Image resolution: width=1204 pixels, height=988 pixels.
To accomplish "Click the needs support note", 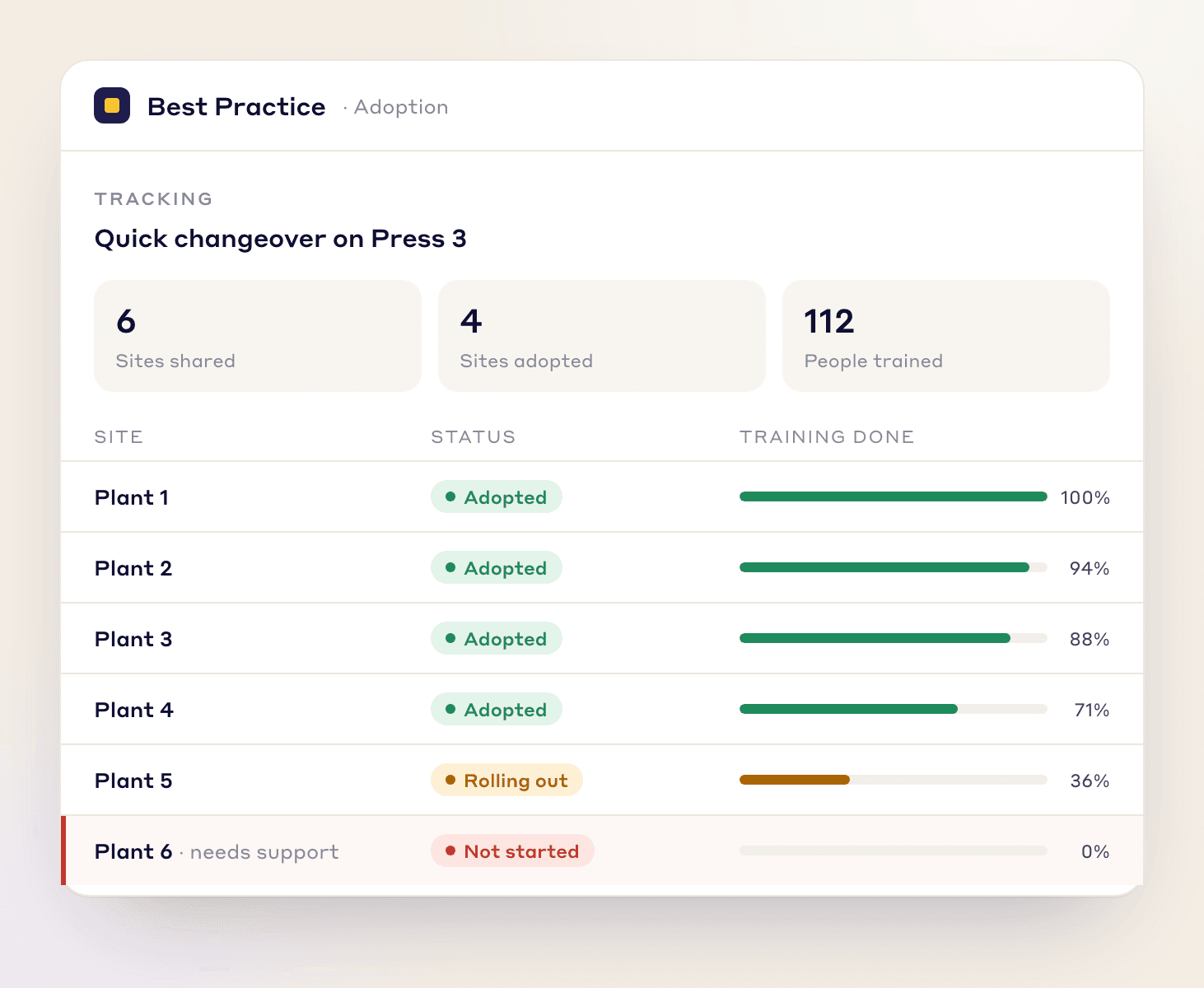I will tap(264, 852).
